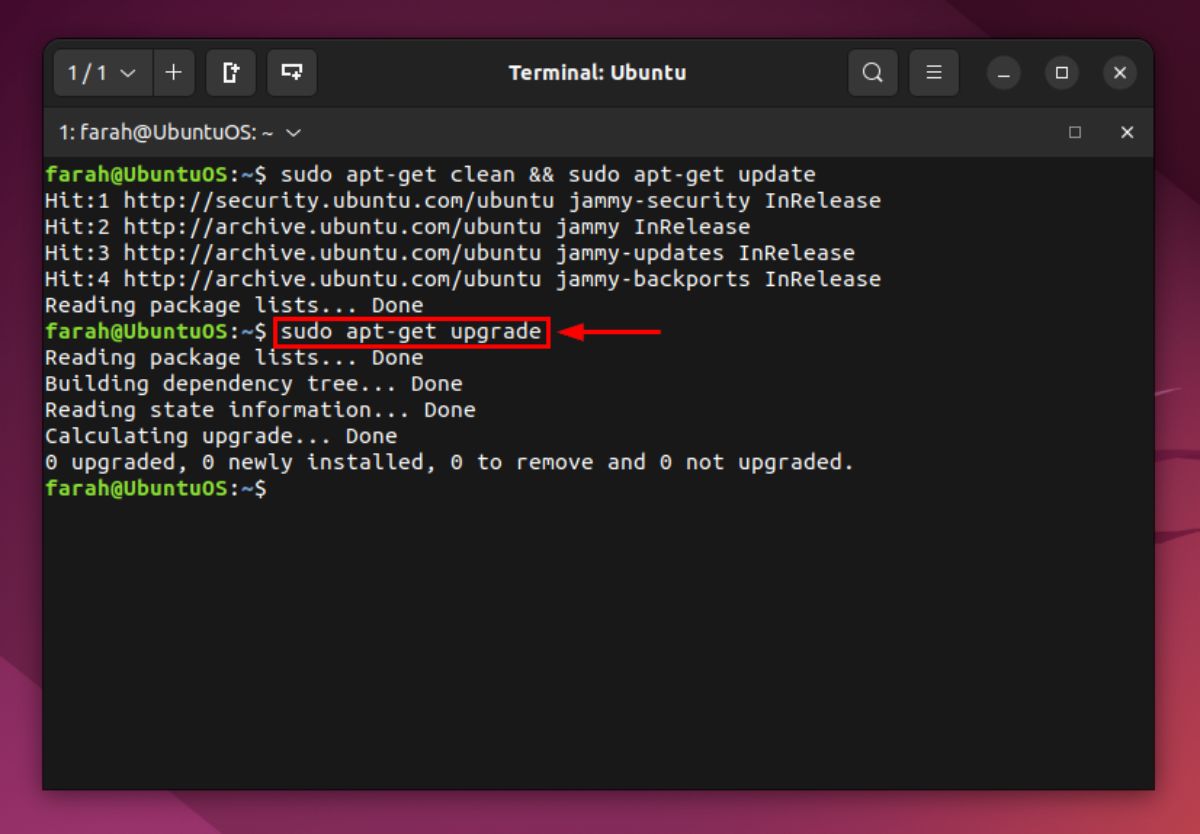This screenshot has width=1200, height=834.
Task: Select the jammy-updates InRelease output line
Action: pos(448,253)
